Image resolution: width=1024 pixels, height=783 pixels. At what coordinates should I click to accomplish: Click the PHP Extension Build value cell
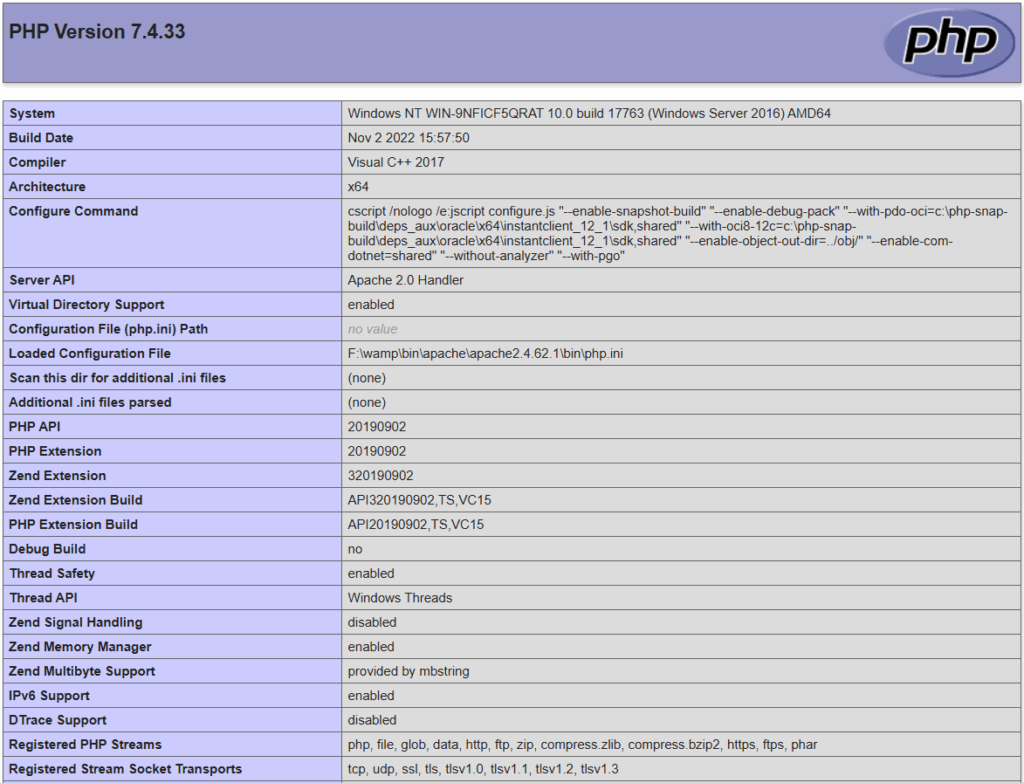coord(416,525)
